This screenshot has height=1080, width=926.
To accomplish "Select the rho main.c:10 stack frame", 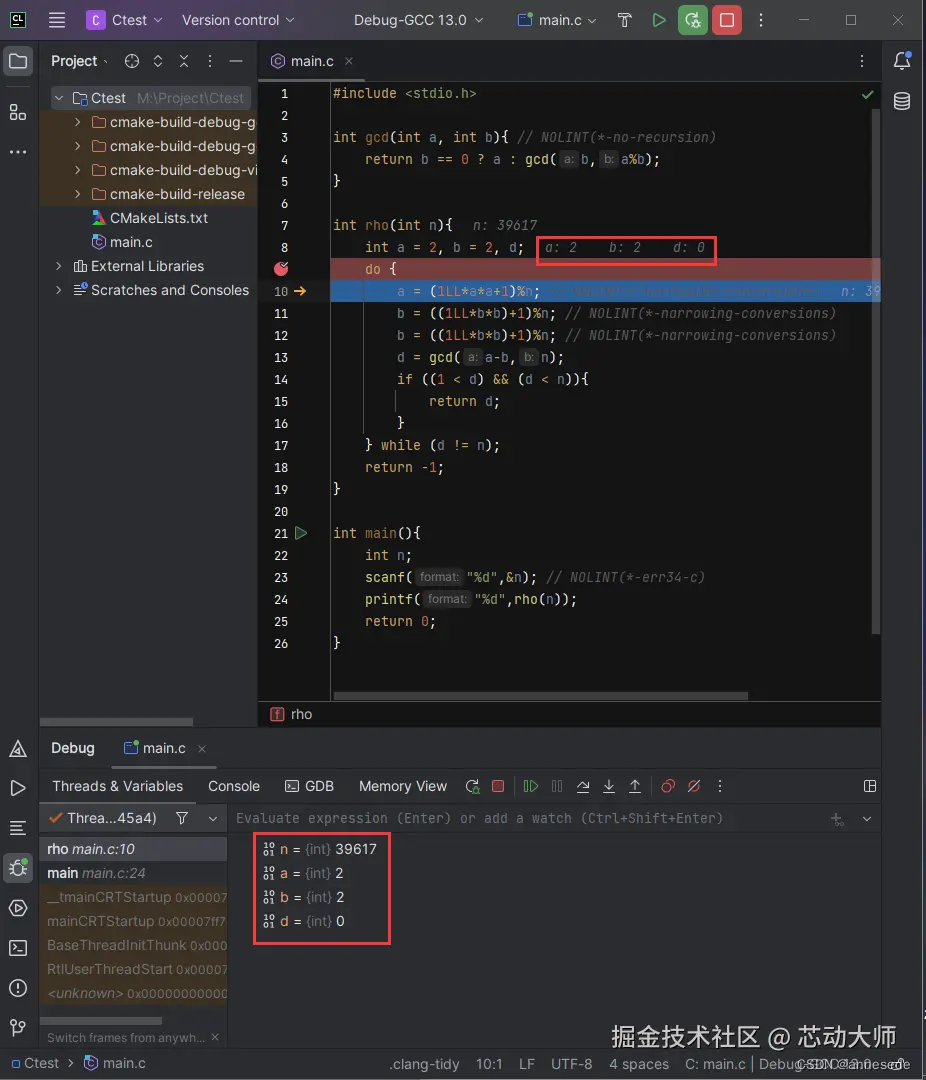I will point(133,849).
